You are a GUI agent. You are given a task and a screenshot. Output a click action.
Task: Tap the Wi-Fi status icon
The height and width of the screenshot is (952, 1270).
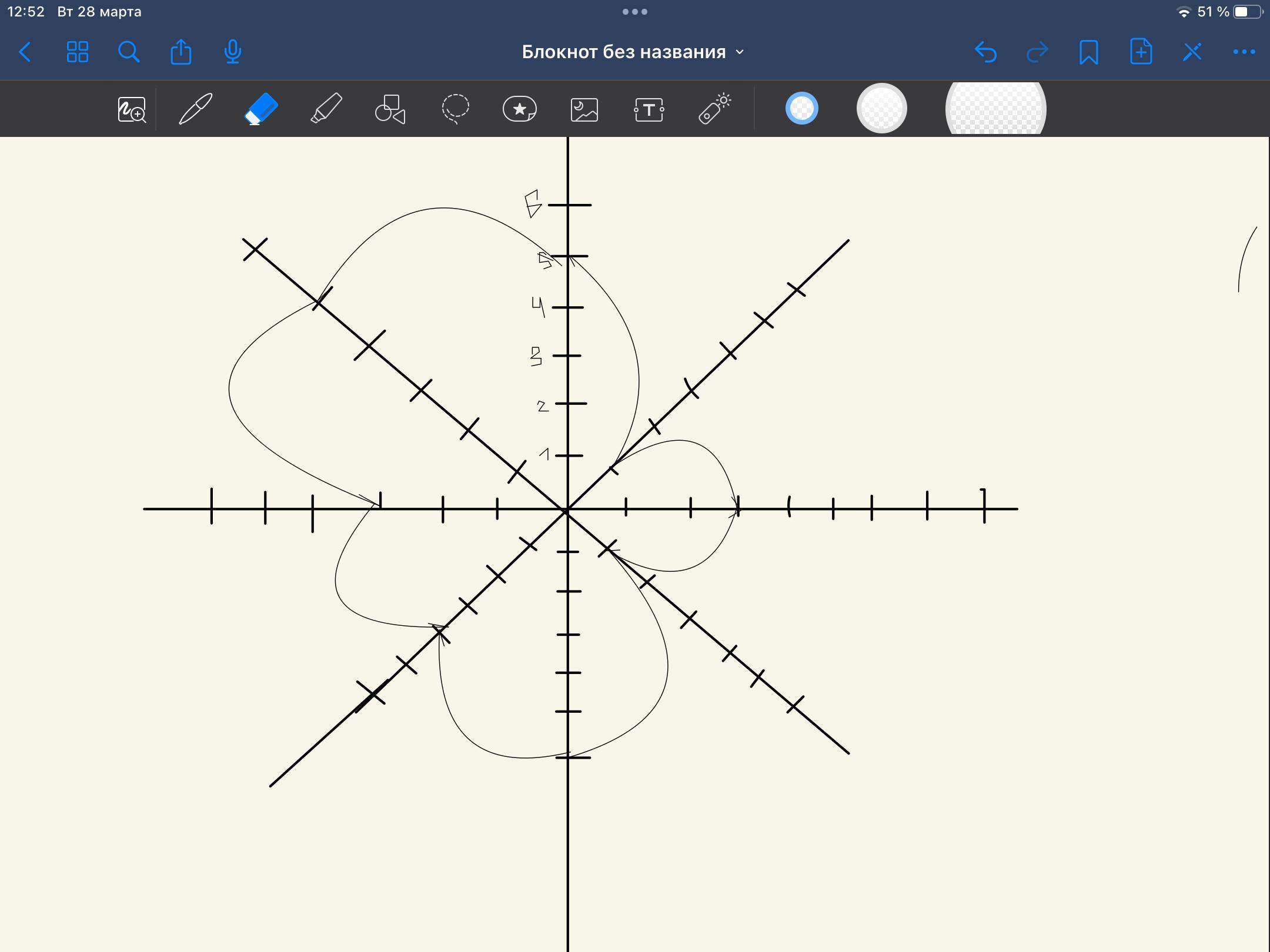click(1184, 12)
